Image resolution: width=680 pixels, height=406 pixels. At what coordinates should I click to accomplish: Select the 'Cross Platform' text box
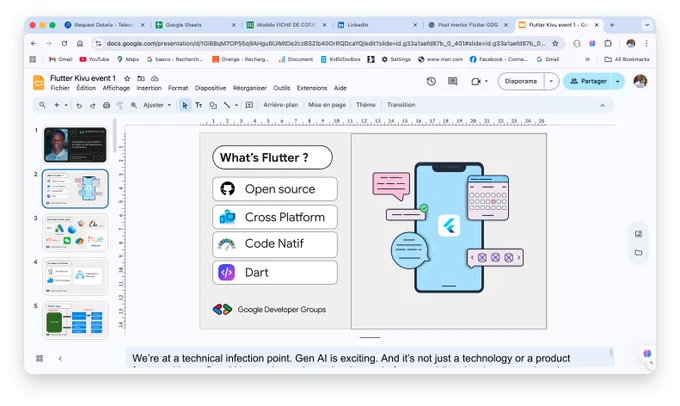(275, 217)
